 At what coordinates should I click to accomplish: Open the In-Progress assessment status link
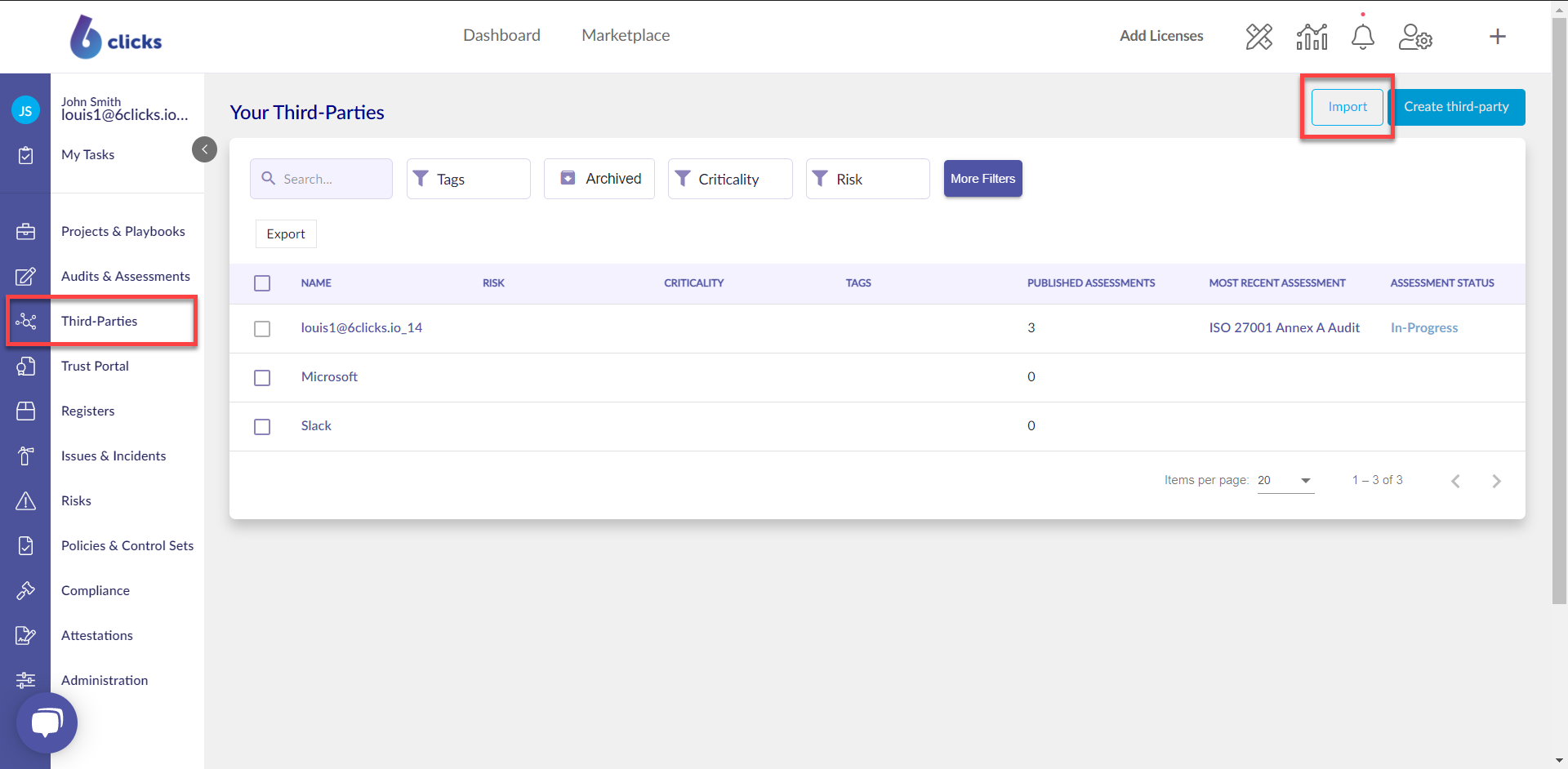pyautogui.click(x=1423, y=328)
